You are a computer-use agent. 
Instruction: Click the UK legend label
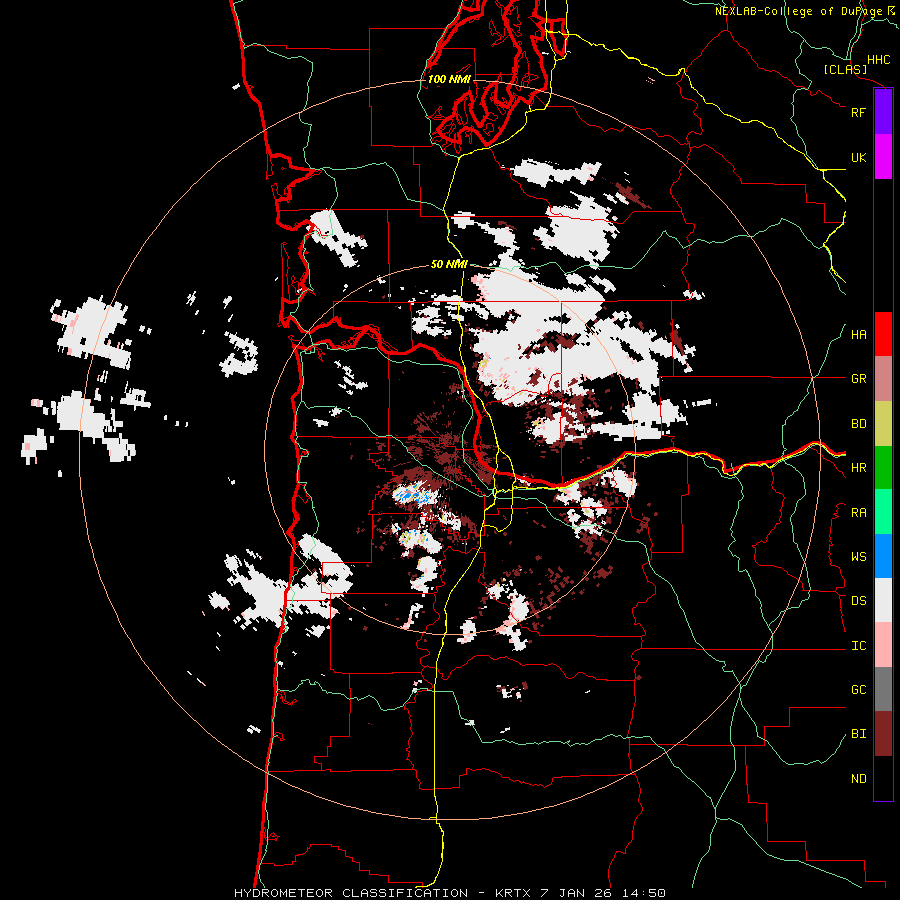[x=859, y=157]
